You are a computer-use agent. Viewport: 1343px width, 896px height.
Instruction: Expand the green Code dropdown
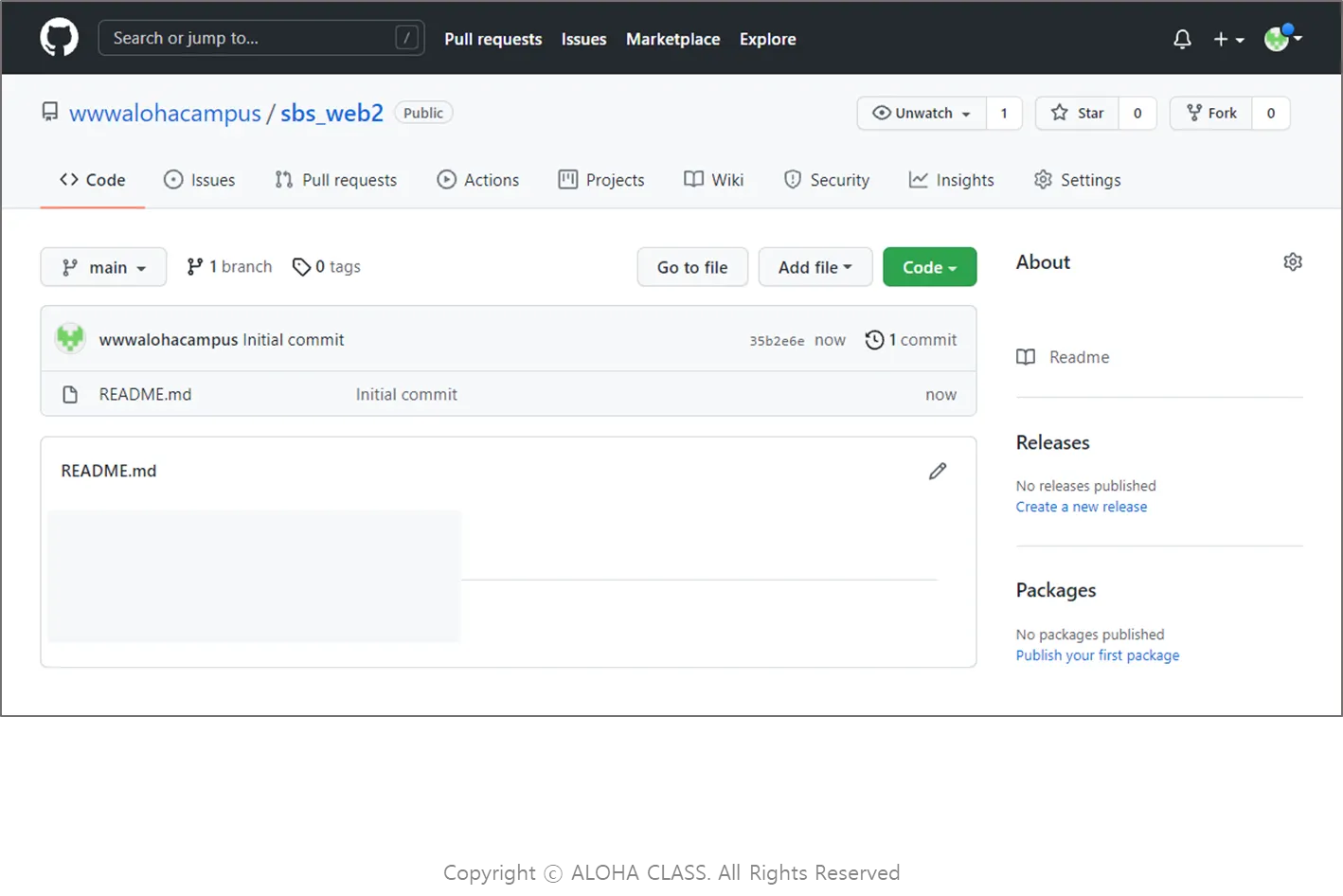pos(930,267)
